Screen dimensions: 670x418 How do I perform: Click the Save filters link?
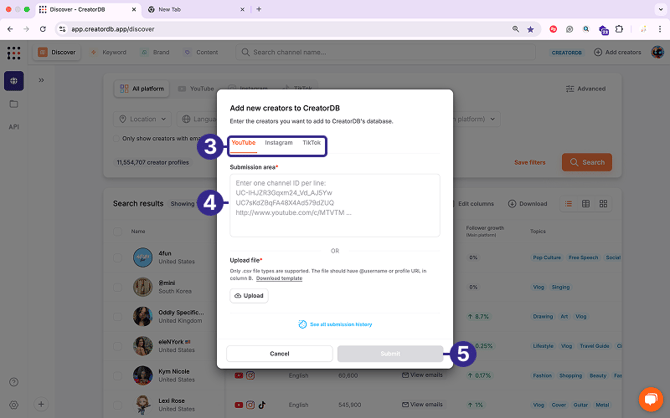530,162
